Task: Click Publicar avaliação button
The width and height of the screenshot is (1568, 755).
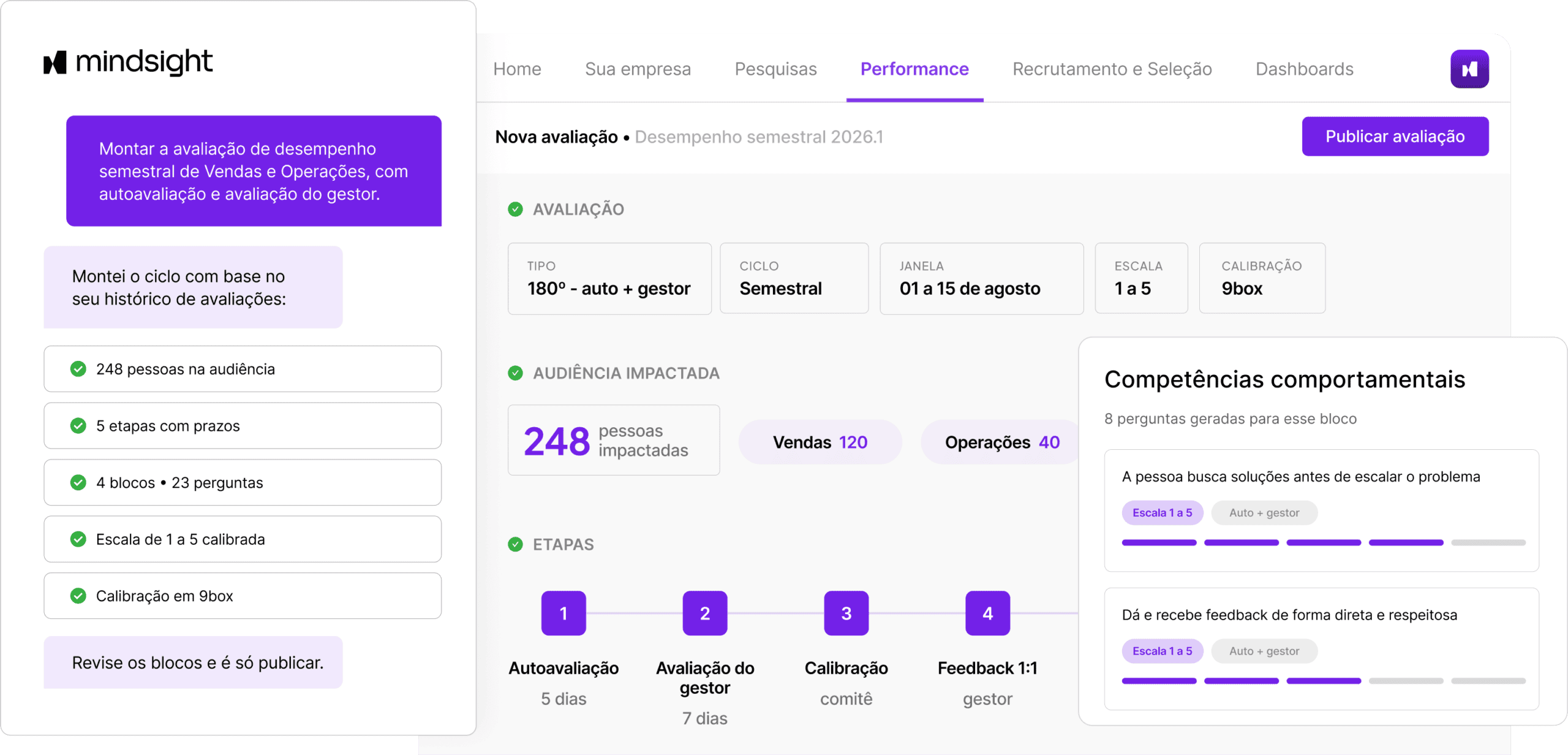Action: tap(1395, 136)
